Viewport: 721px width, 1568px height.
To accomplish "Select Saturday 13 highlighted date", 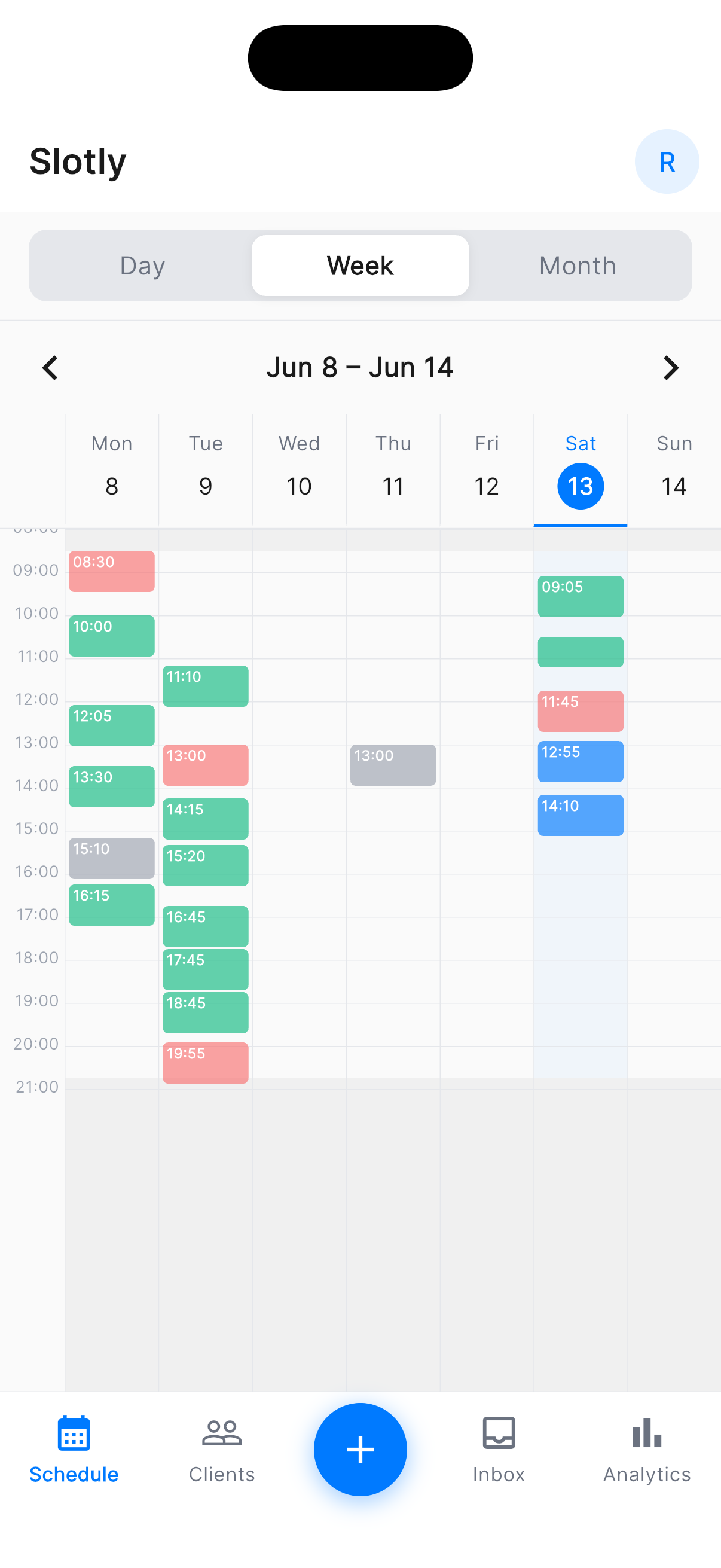I will tap(581, 486).
